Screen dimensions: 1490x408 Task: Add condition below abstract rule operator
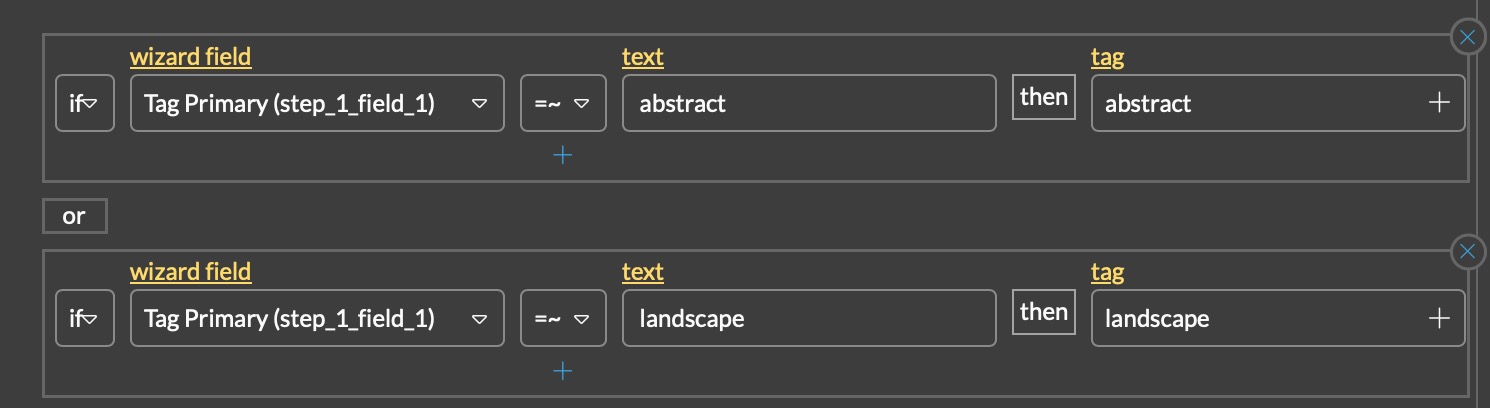[x=563, y=155]
